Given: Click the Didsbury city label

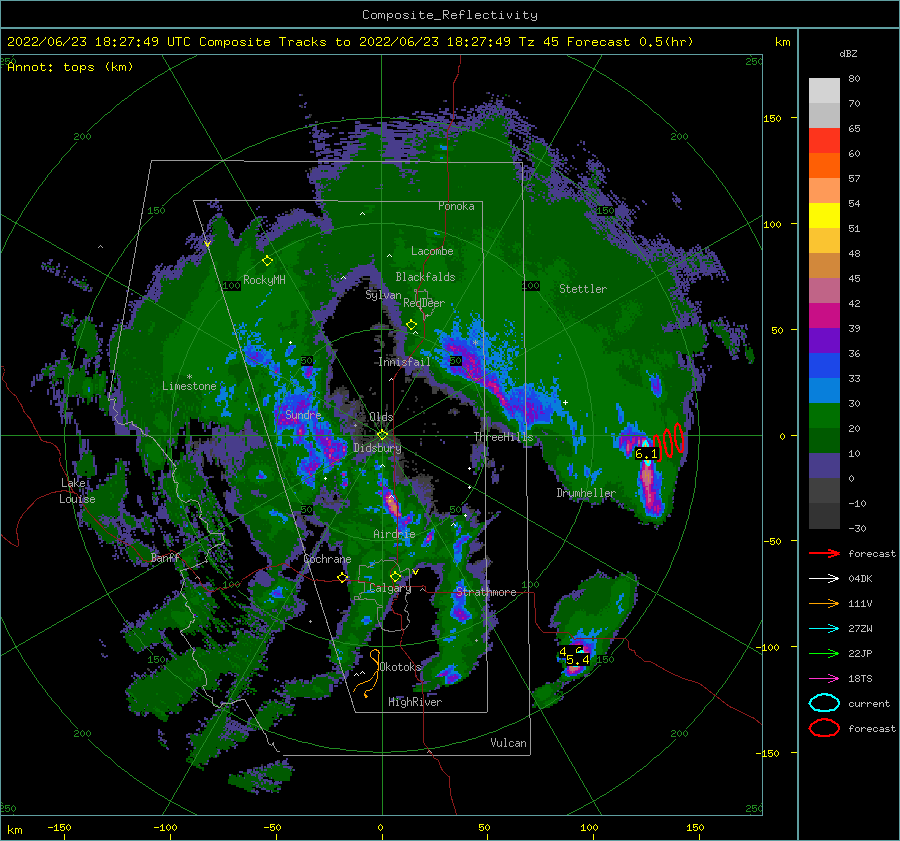Looking at the screenshot, I should (377, 448).
